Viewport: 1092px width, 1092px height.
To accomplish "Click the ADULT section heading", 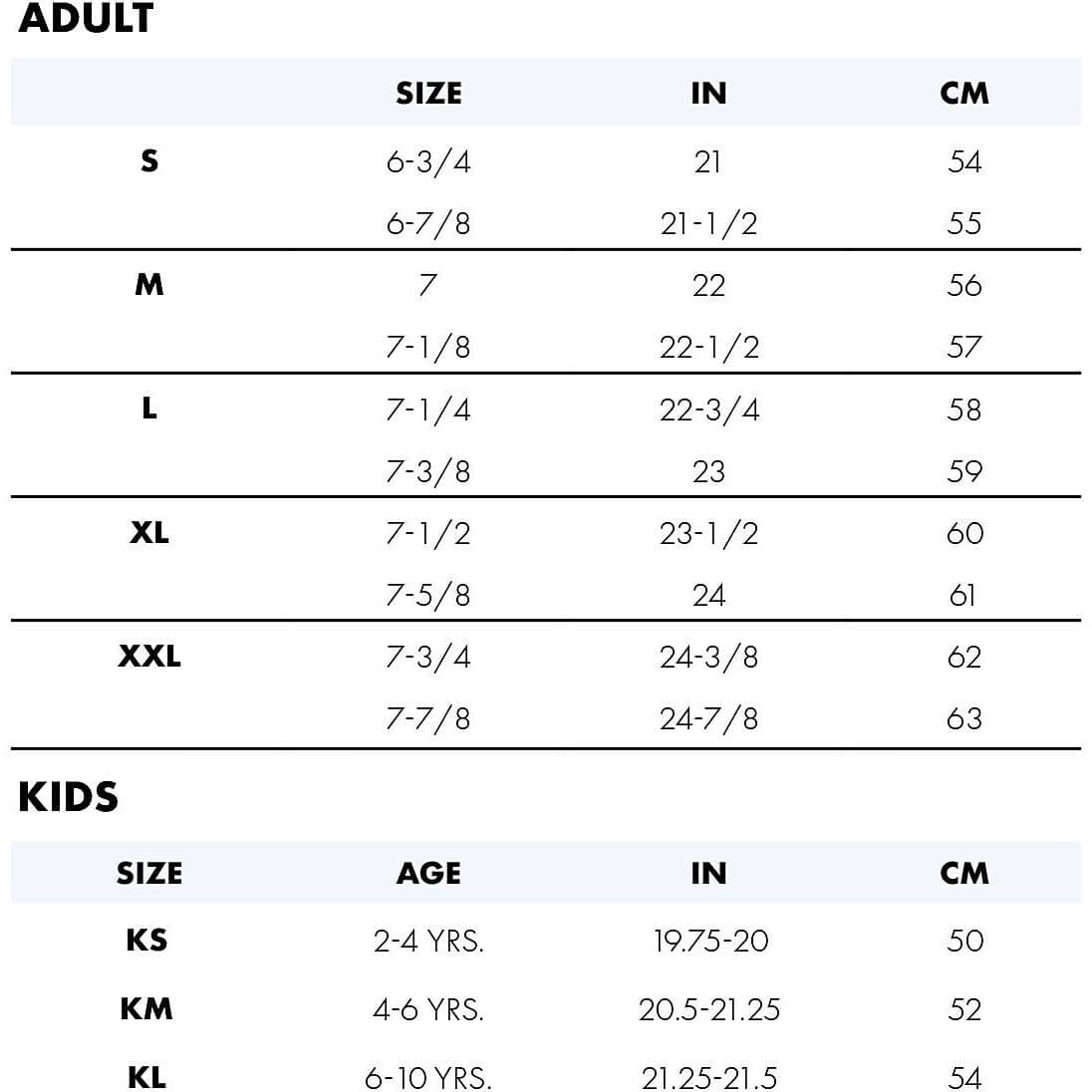I will (x=86, y=19).
